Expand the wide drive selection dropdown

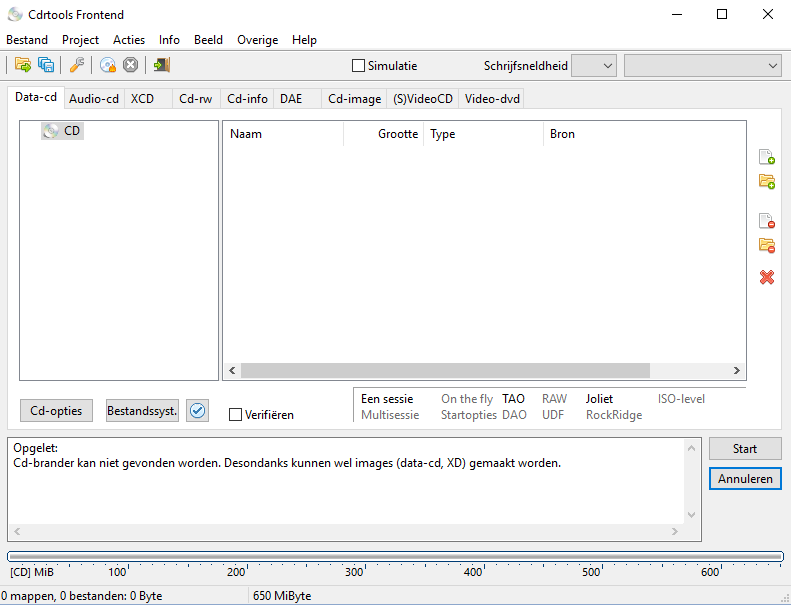coord(702,66)
